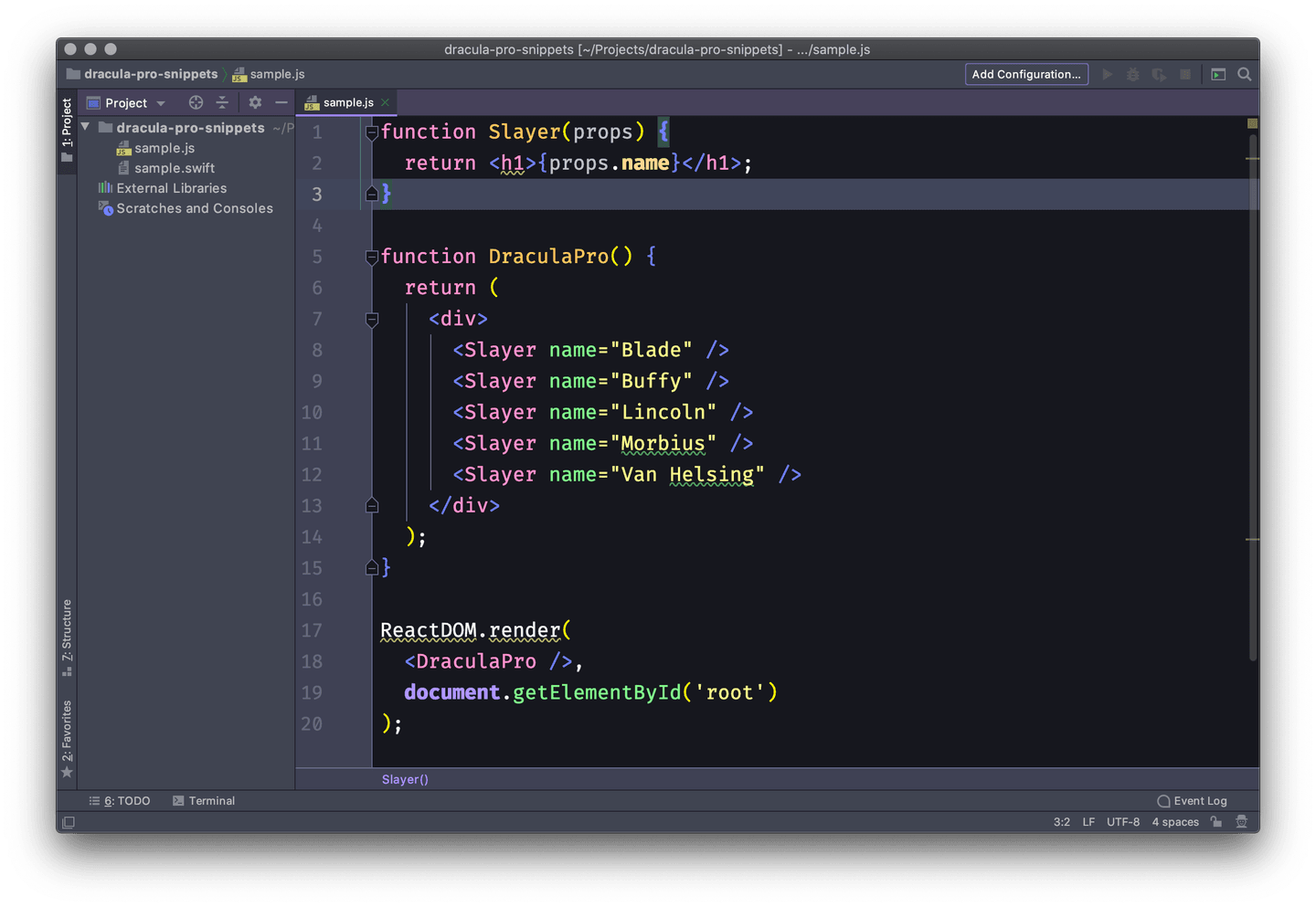Open Search Everywhere with the magnifier icon
This screenshot has width=1316, height=907.
click(x=1245, y=74)
